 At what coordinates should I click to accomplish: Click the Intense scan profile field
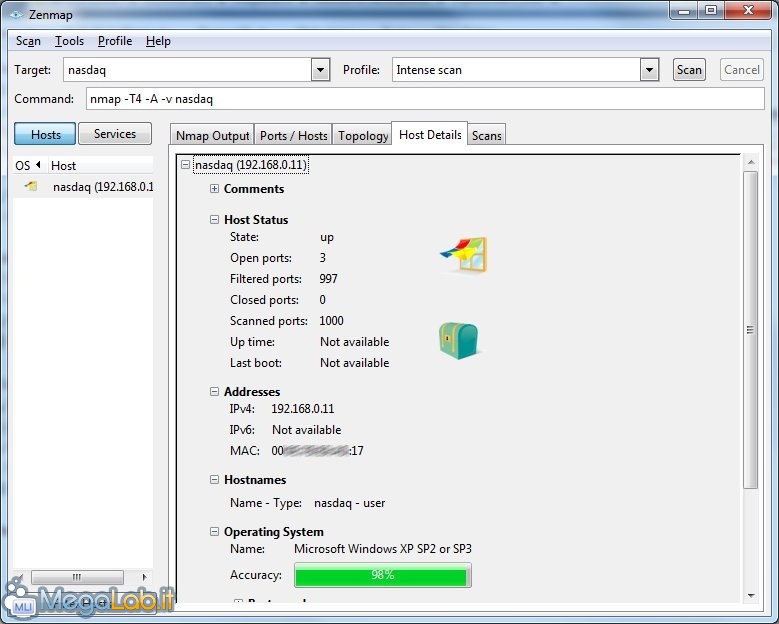[x=516, y=70]
